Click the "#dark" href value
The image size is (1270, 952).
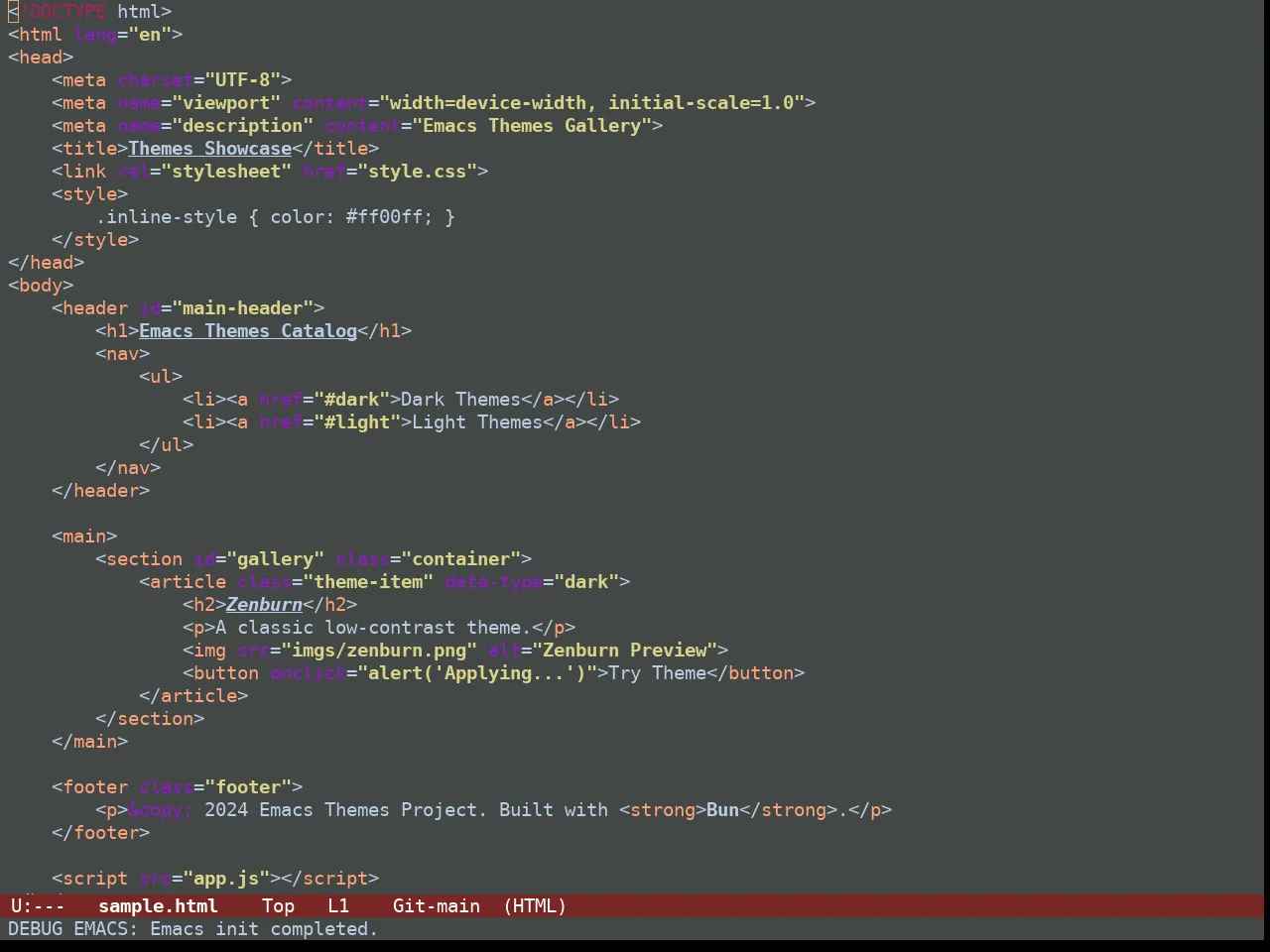point(351,400)
